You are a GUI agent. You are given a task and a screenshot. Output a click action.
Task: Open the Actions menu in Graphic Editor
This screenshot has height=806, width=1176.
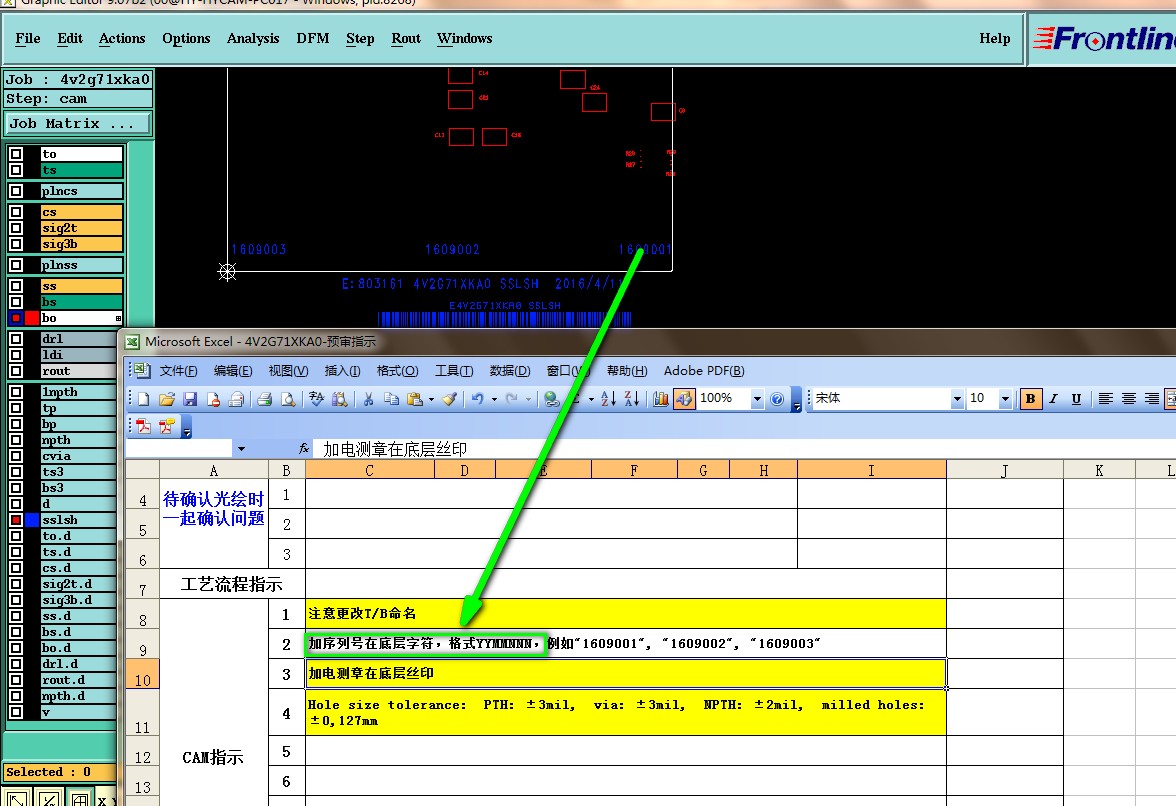point(122,38)
